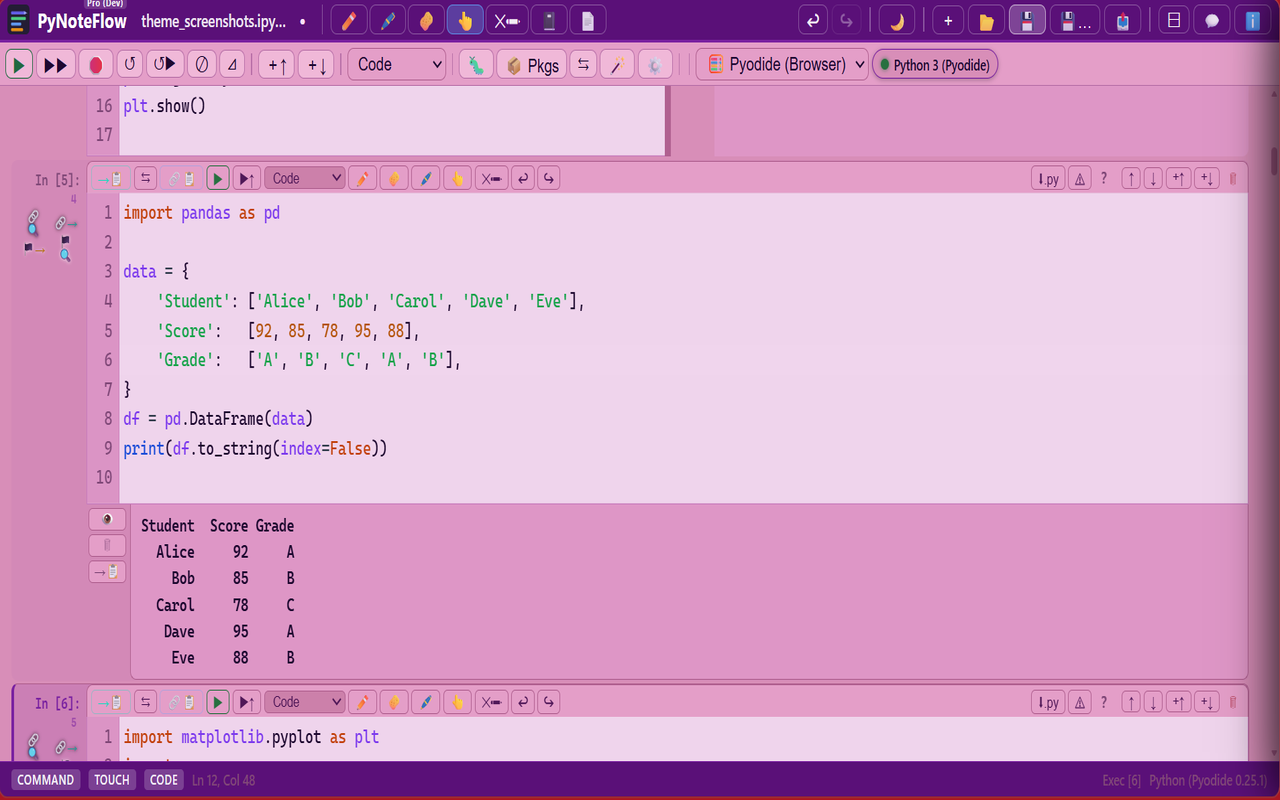This screenshot has width=1280, height=800.
Task: Click the Python 3 (Pyodide) kernel status pill
Action: tap(935, 65)
